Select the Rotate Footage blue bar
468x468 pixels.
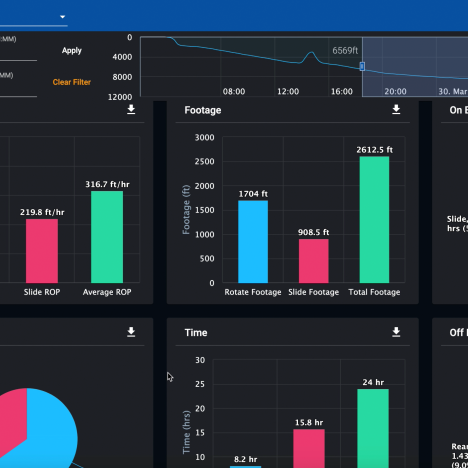[253, 242]
